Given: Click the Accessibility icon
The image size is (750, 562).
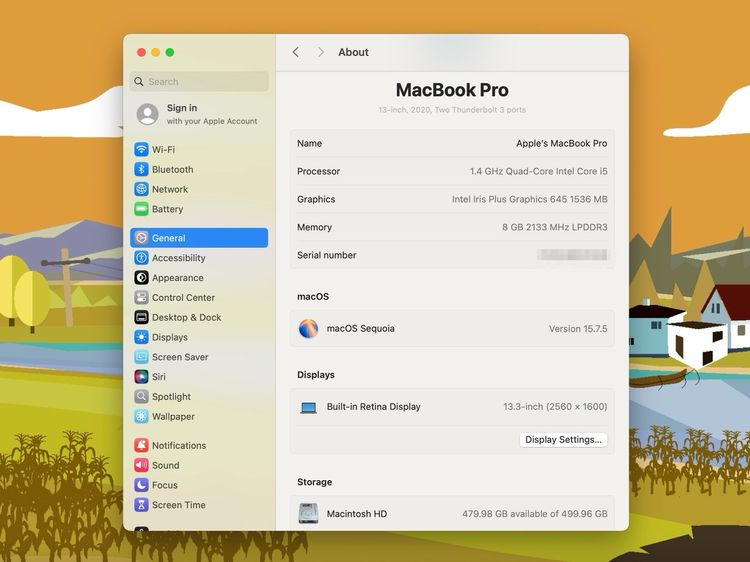Looking at the screenshot, I should [x=141, y=258].
